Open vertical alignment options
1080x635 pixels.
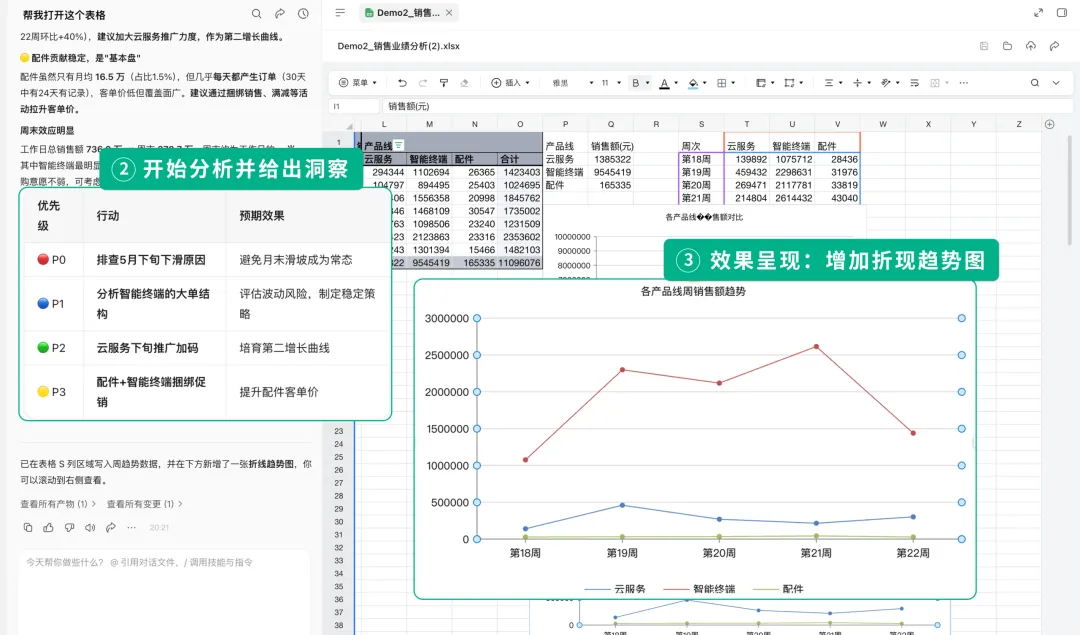858,83
